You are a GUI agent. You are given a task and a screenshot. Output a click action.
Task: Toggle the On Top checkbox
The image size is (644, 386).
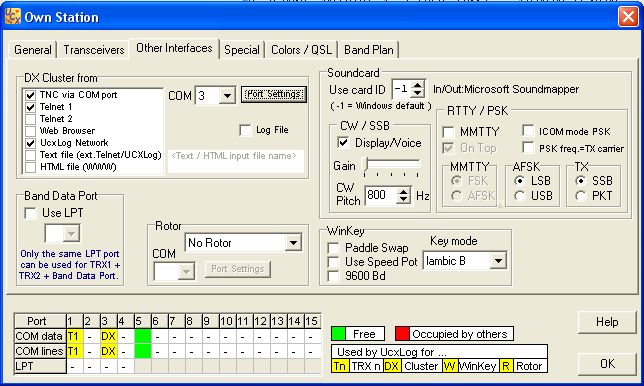448,148
